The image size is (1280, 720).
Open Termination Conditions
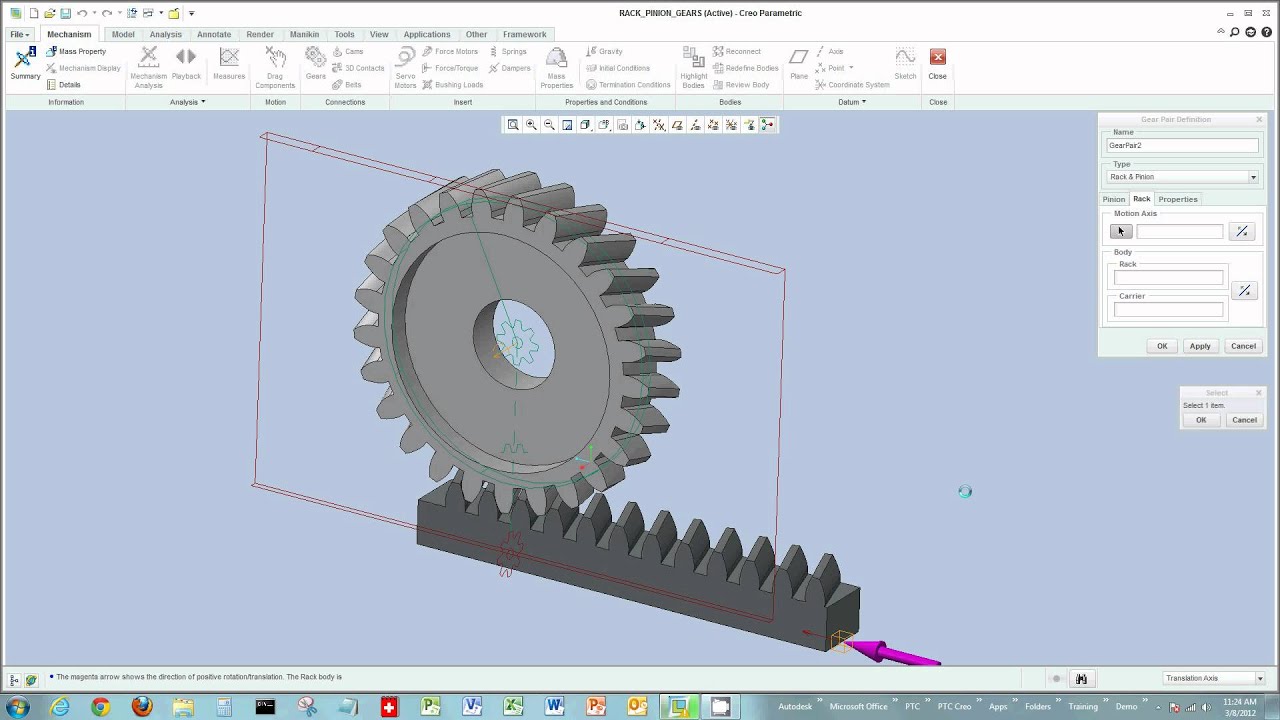coord(627,85)
